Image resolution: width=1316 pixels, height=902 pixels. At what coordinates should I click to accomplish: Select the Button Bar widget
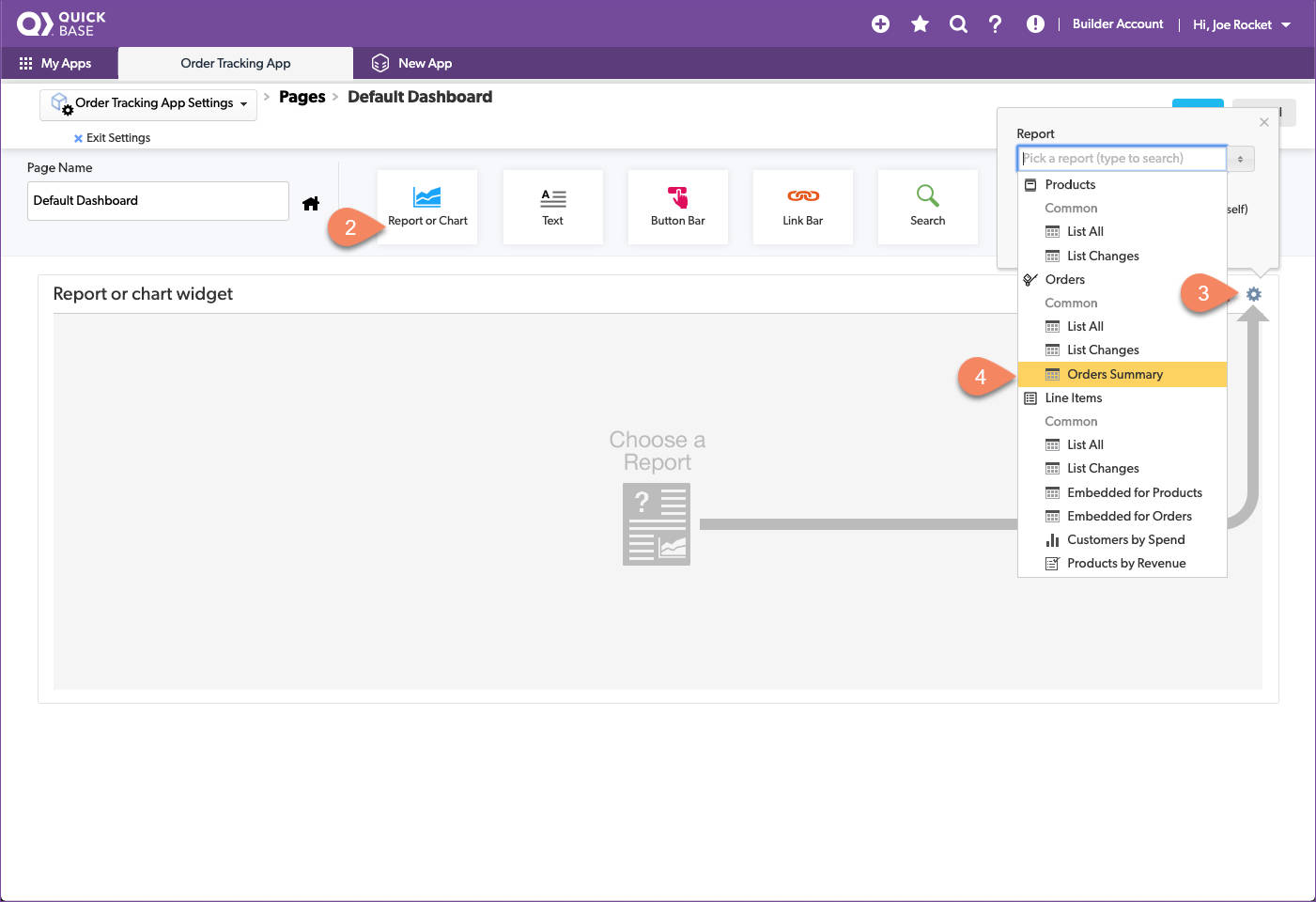[x=677, y=206]
